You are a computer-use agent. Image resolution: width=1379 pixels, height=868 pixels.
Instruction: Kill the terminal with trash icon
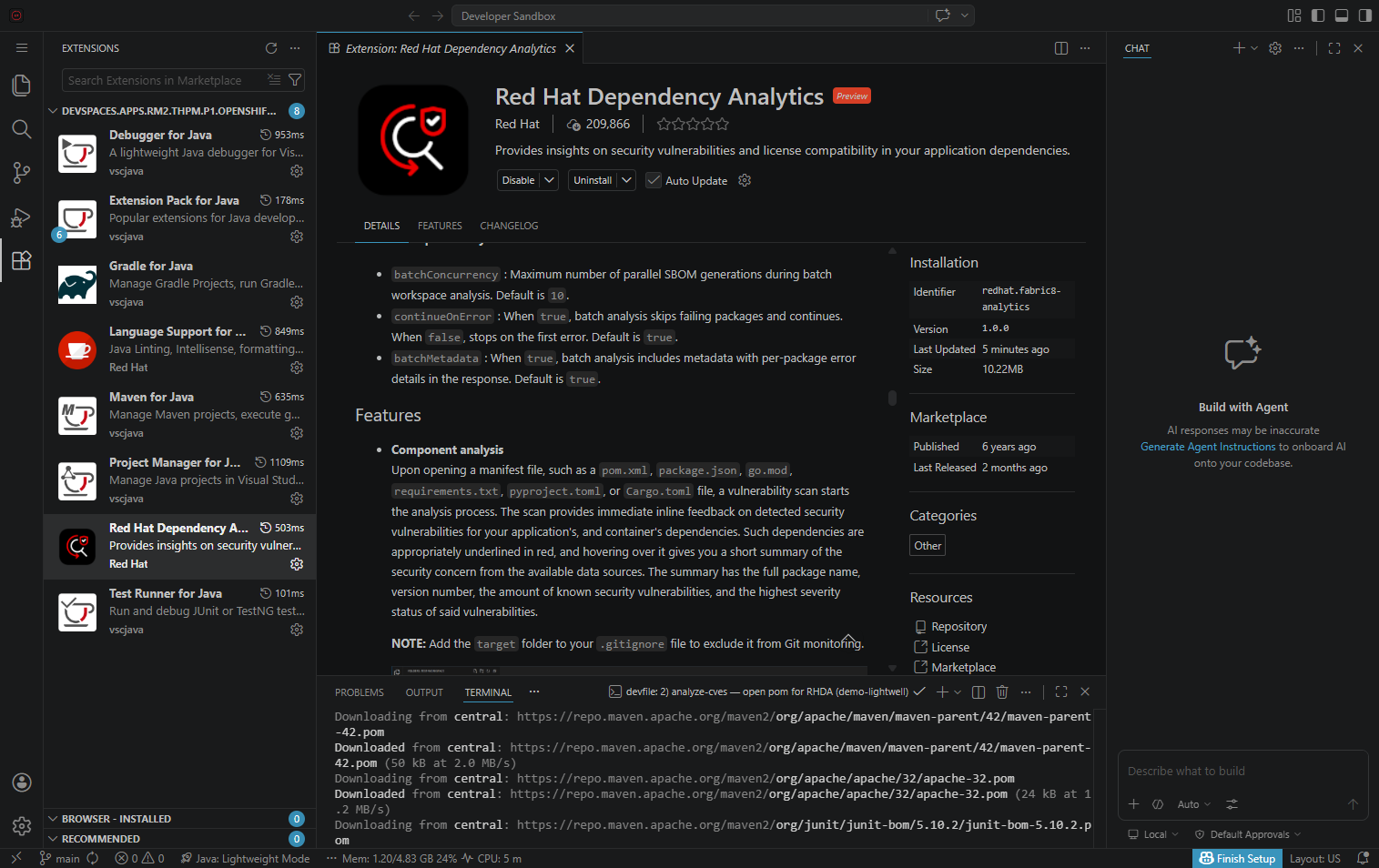[x=1002, y=691]
